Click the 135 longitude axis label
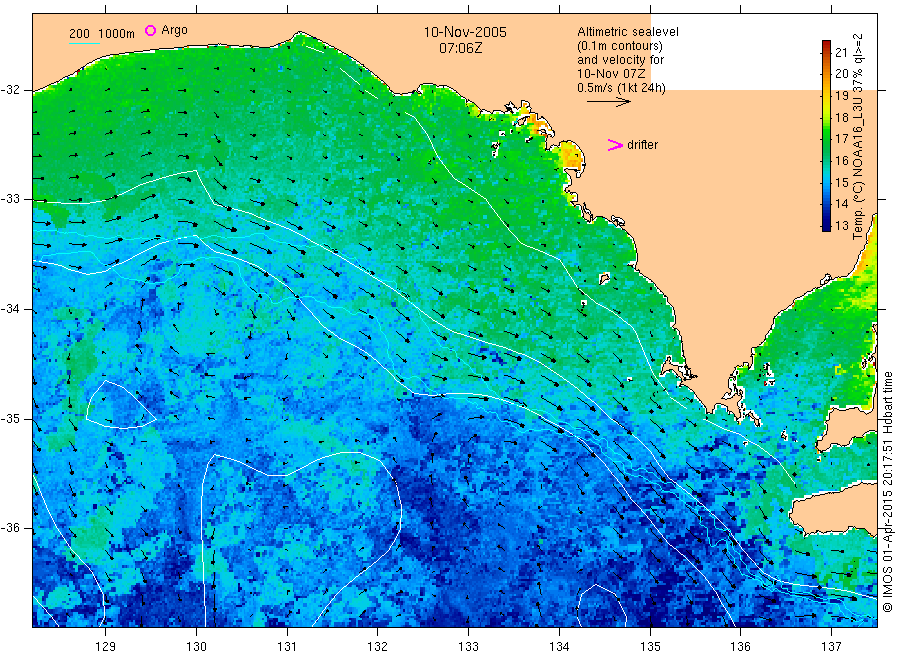The image size is (900, 660). pos(650,647)
